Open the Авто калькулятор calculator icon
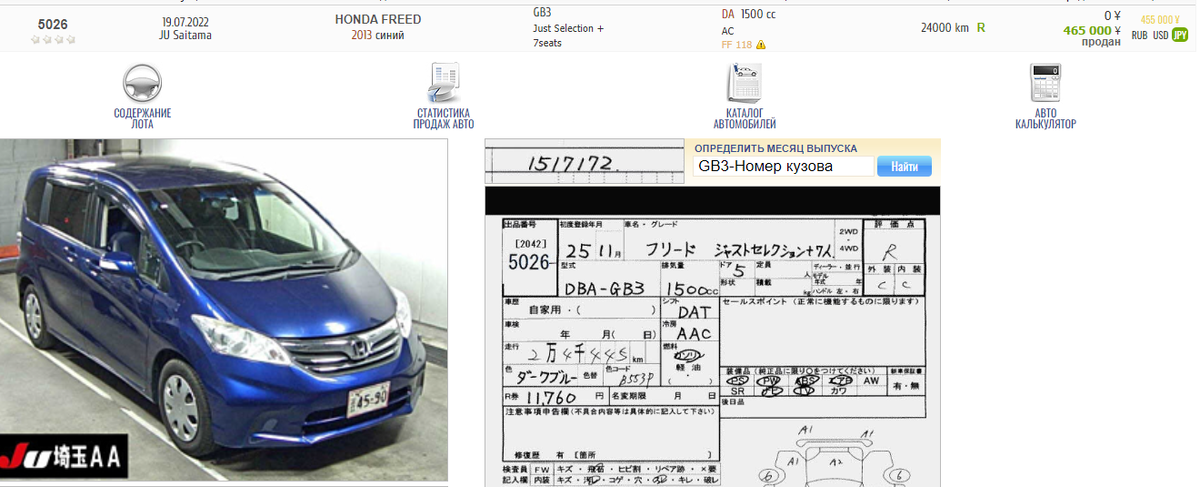Screen dimensions: 1200x487 [x=1045, y=83]
